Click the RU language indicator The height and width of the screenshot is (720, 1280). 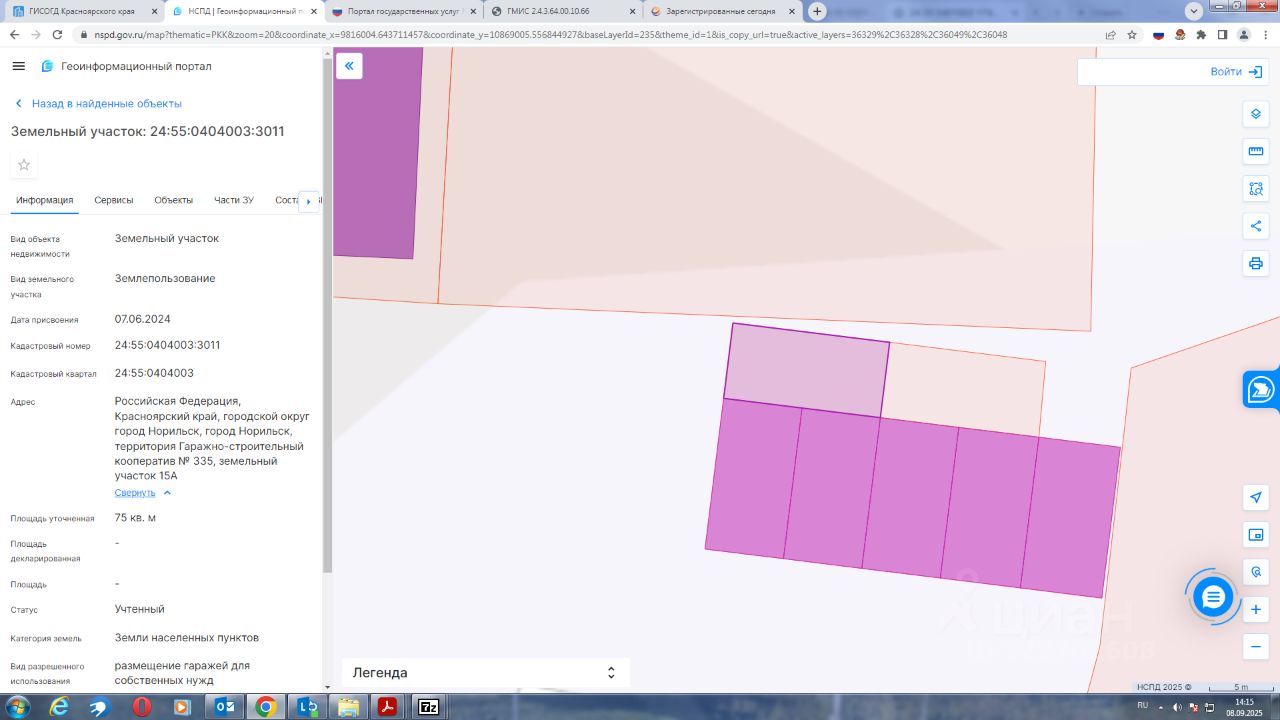click(1143, 706)
